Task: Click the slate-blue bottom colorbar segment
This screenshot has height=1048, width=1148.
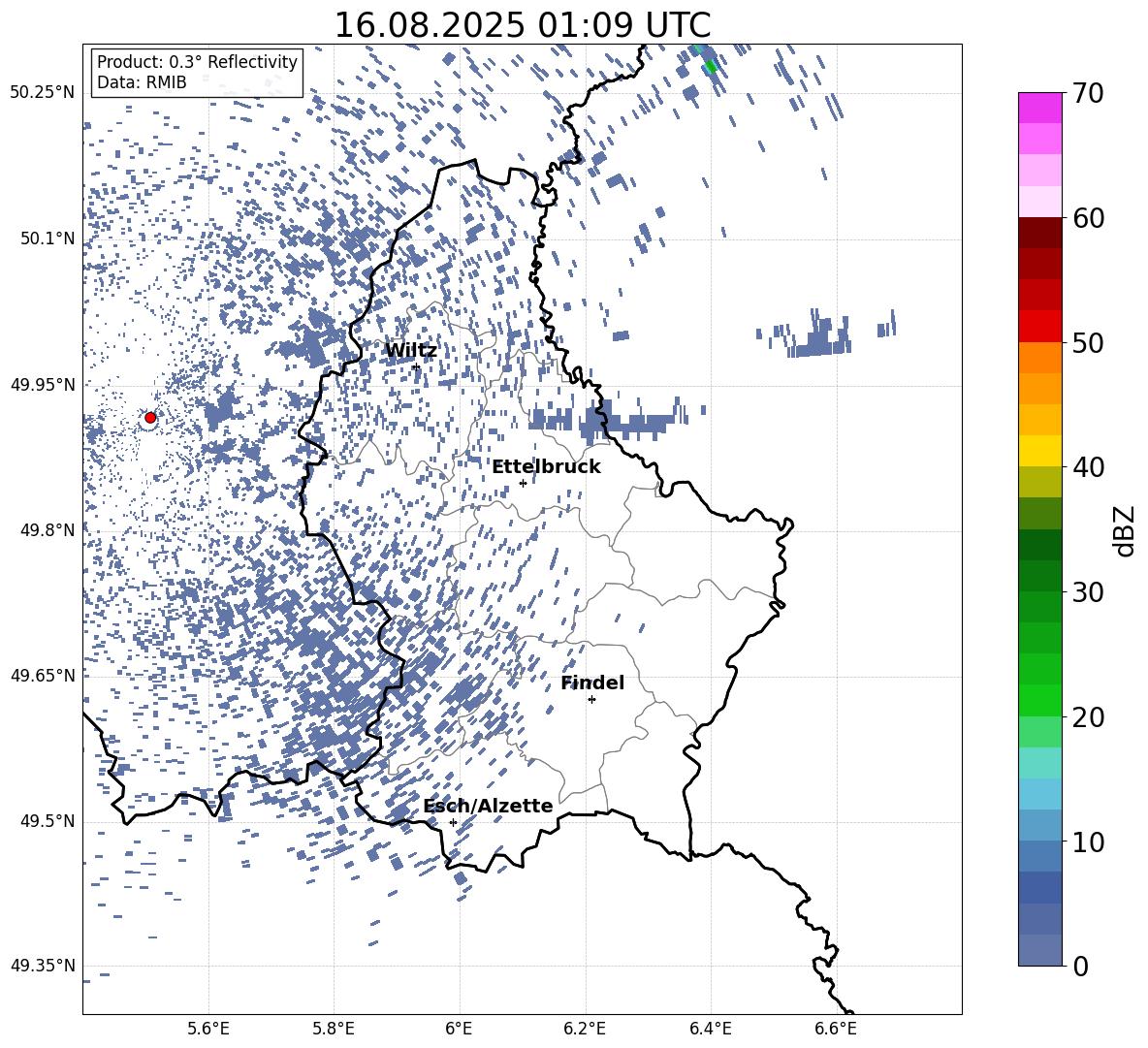Action: click(1039, 950)
